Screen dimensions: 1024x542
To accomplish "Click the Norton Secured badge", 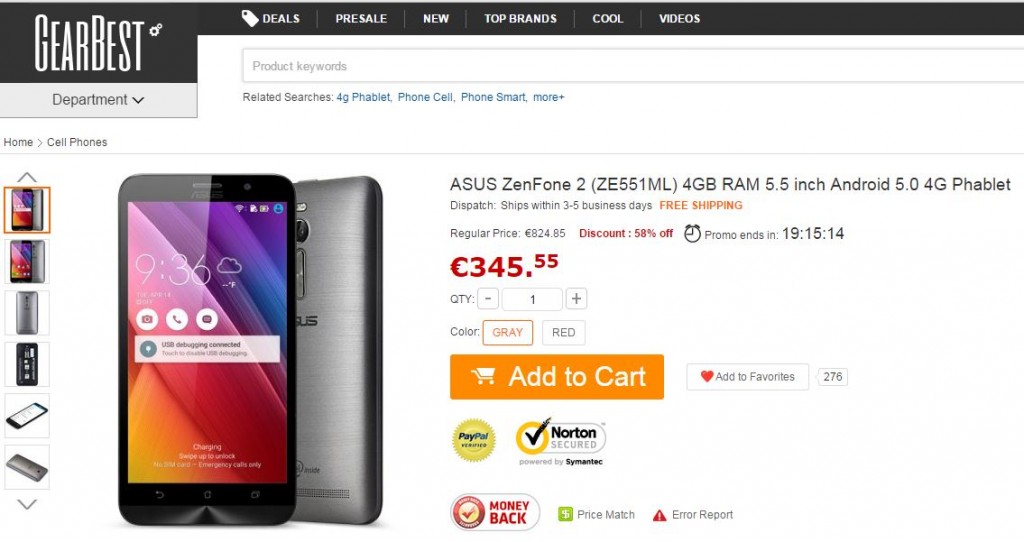I will [561, 440].
